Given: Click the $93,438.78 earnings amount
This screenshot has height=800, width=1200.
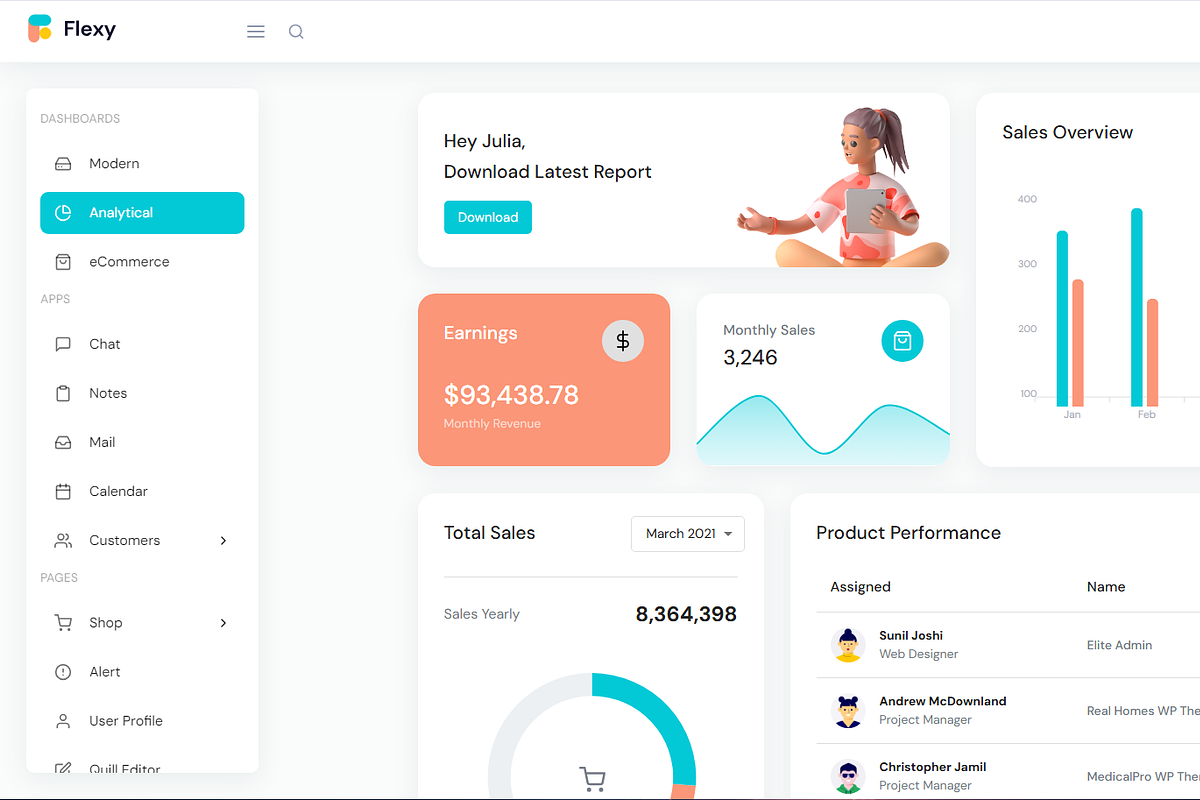Looking at the screenshot, I should point(511,395).
